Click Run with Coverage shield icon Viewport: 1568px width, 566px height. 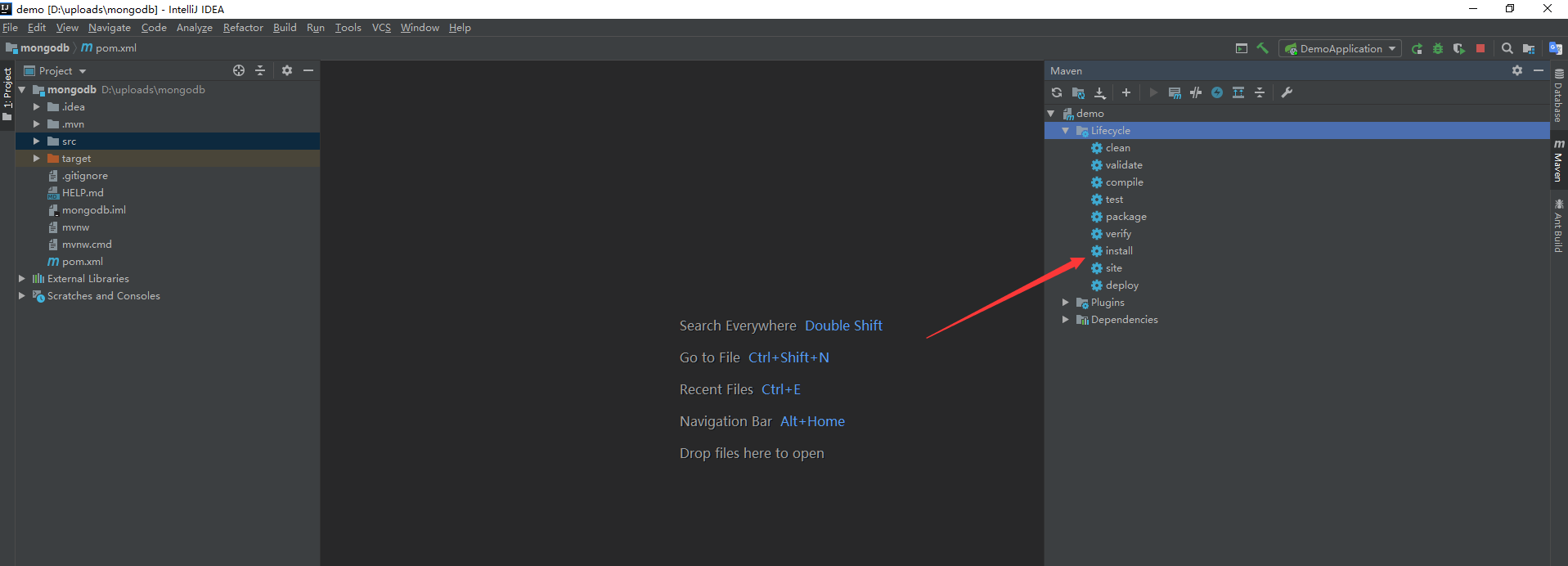click(1459, 48)
